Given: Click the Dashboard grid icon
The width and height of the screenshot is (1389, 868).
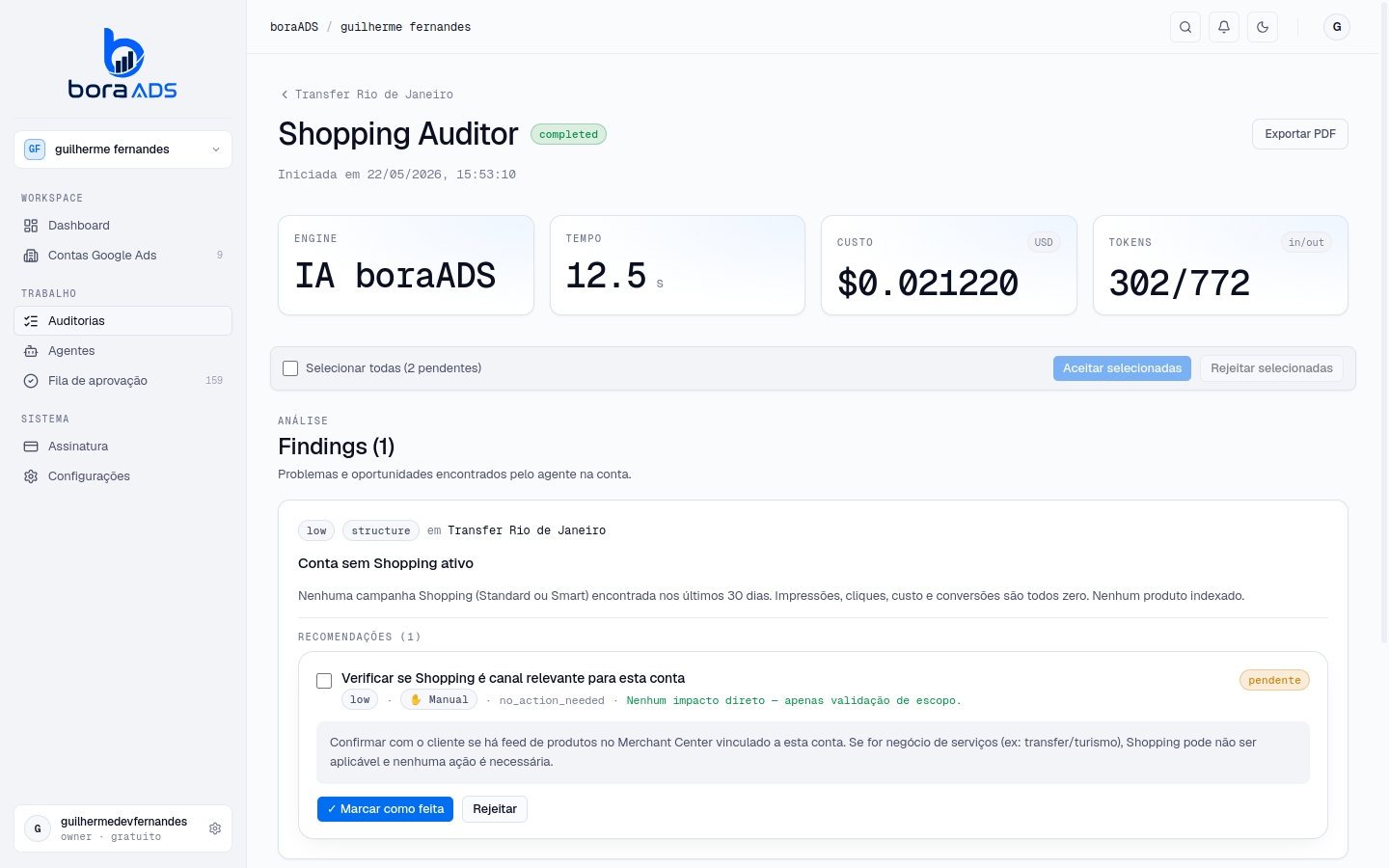Looking at the screenshot, I should coord(31,226).
